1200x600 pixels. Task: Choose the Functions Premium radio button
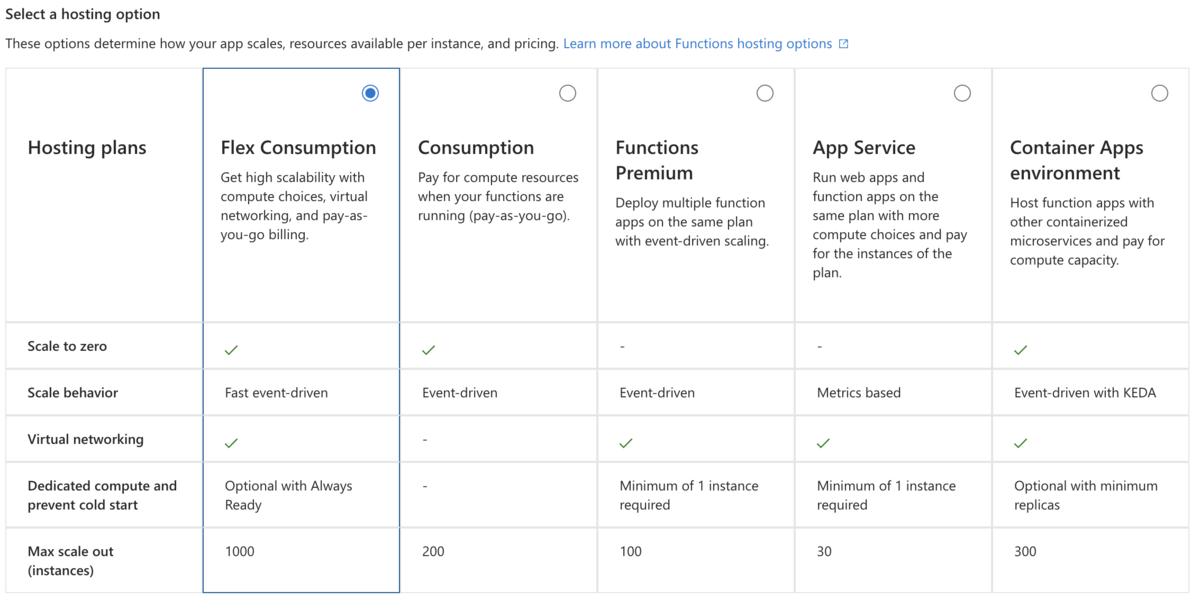coord(765,93)
